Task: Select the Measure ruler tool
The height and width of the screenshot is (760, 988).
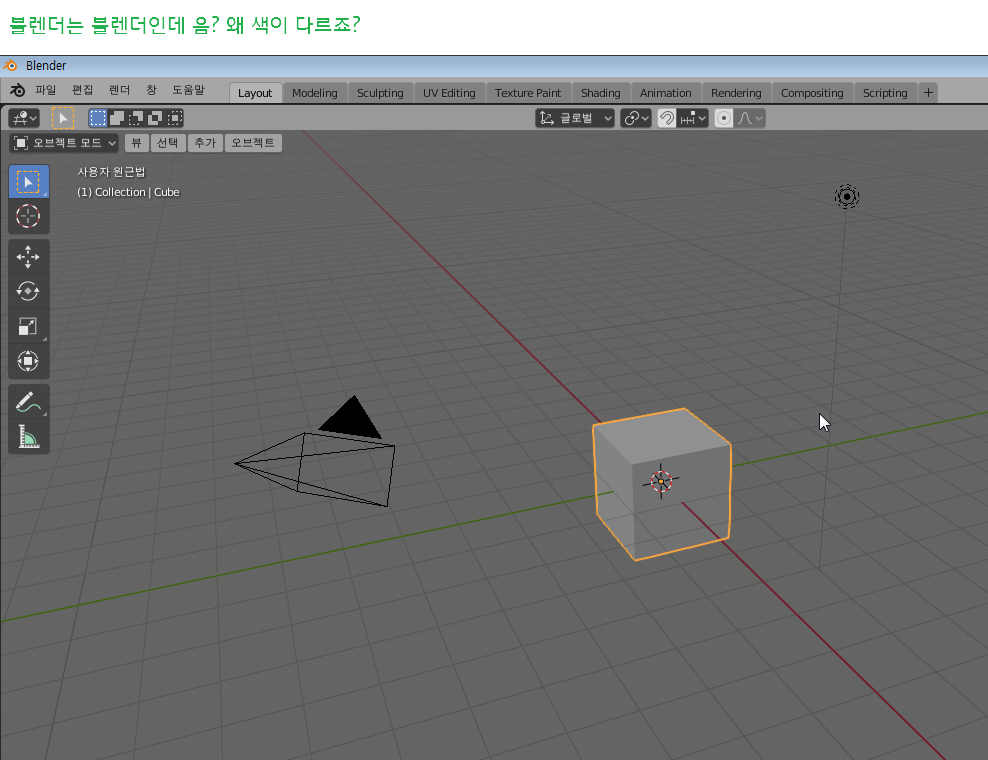Action: (28, 436)
